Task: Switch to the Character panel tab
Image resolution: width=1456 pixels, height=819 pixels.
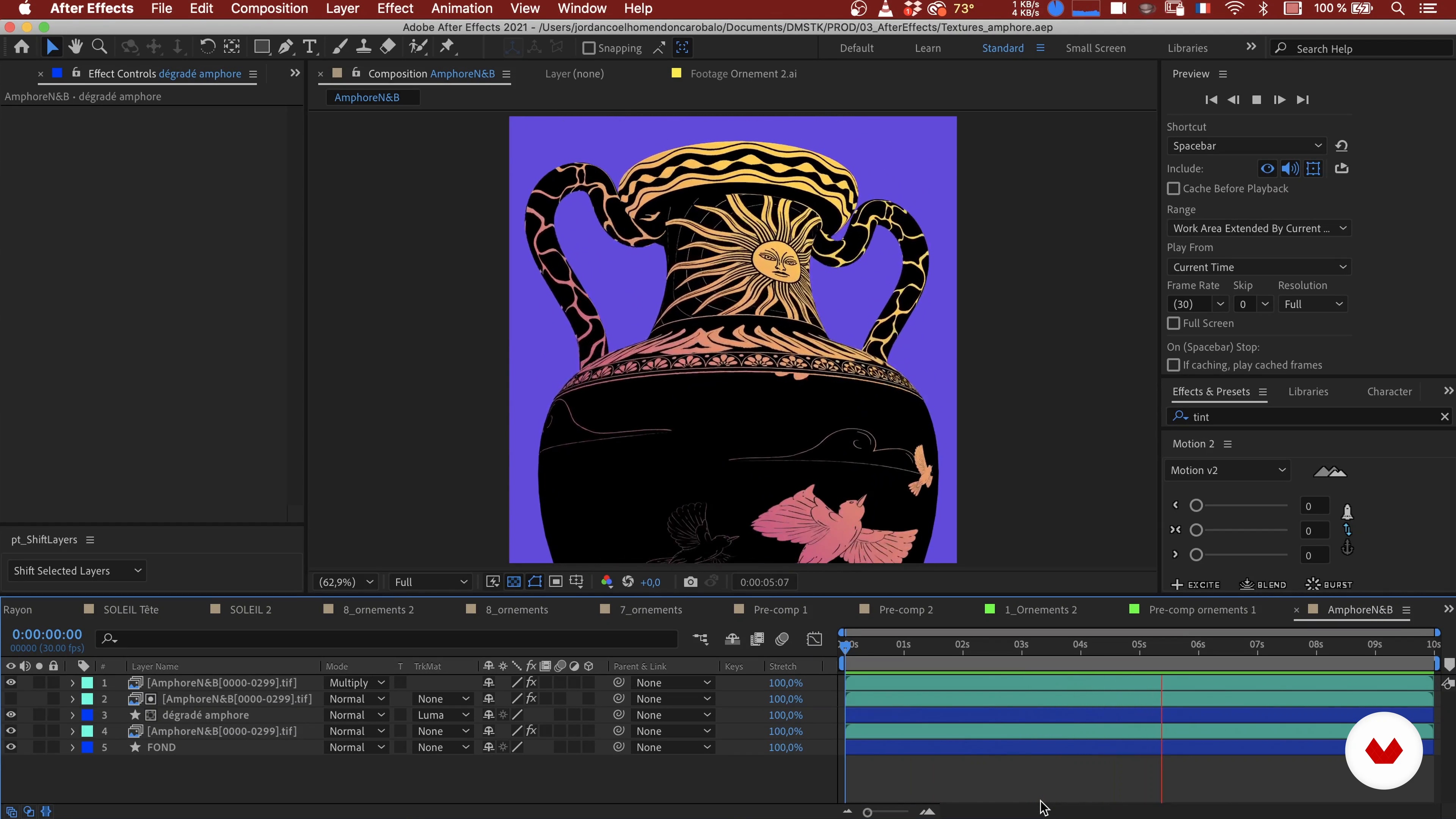Action: point(1389,392)
